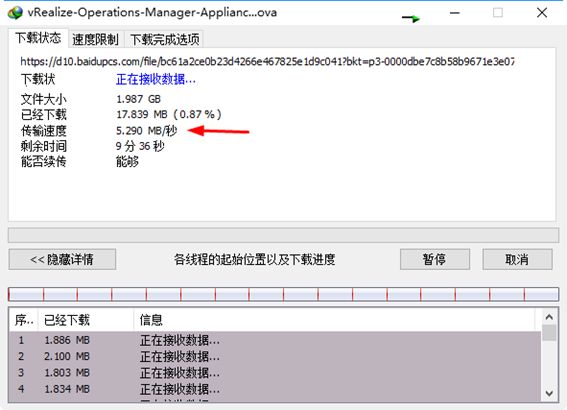
Task: Cancel the download with 取消
Action: click(x=517, y=259)
